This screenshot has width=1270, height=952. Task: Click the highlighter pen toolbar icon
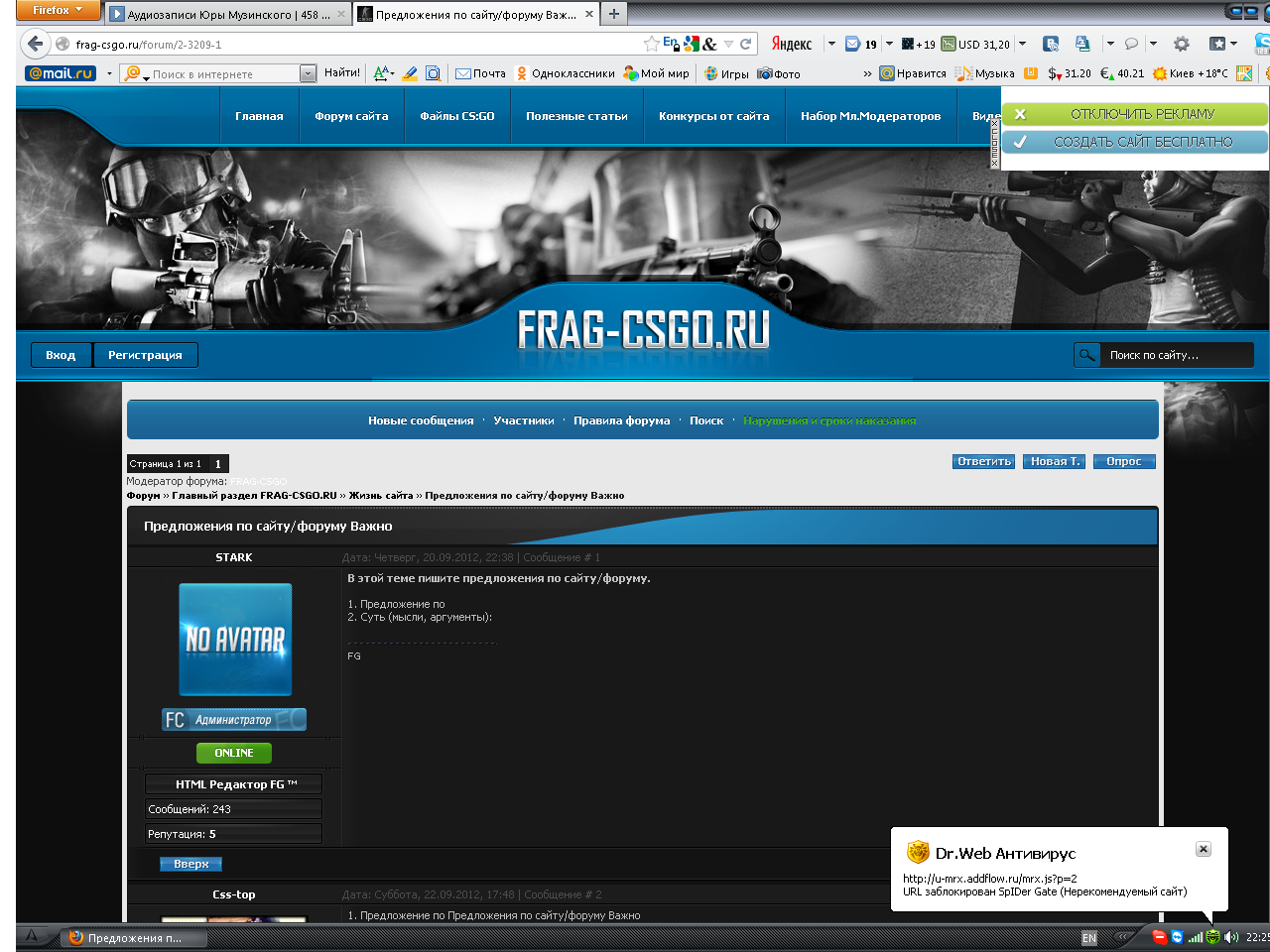[x=410, y=73]
